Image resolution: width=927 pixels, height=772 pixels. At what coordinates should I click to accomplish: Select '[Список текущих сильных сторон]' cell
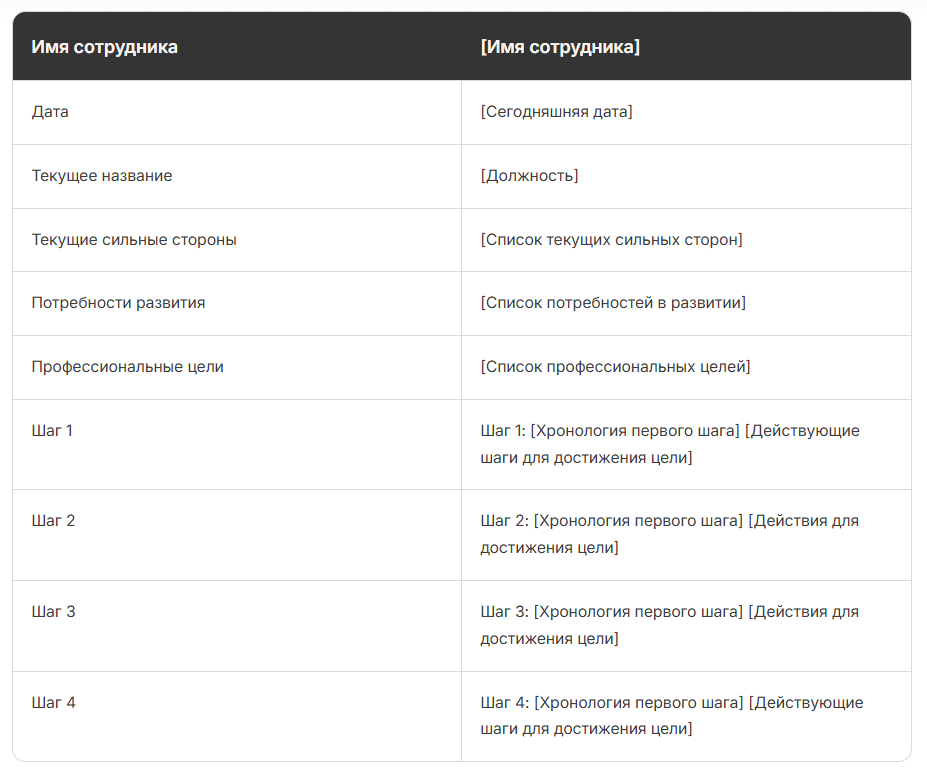pyautogui.click(x=611, y=240)
